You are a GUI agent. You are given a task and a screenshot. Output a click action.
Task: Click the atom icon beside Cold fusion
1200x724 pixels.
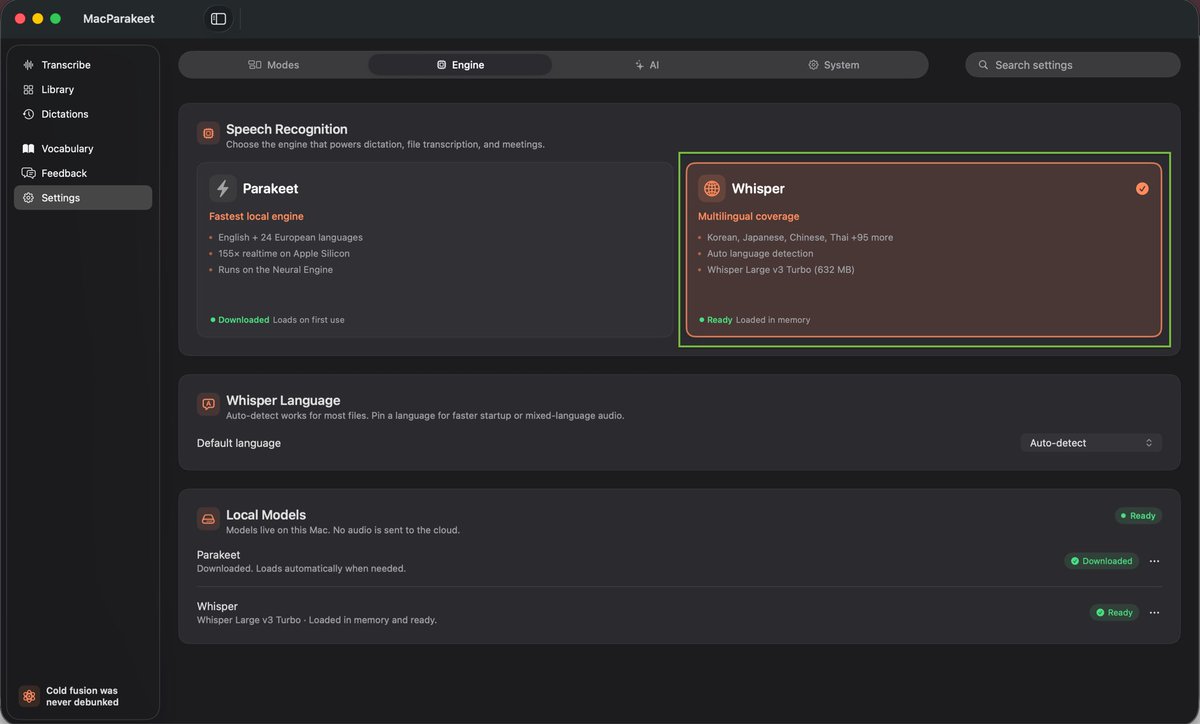coord(29,696)
